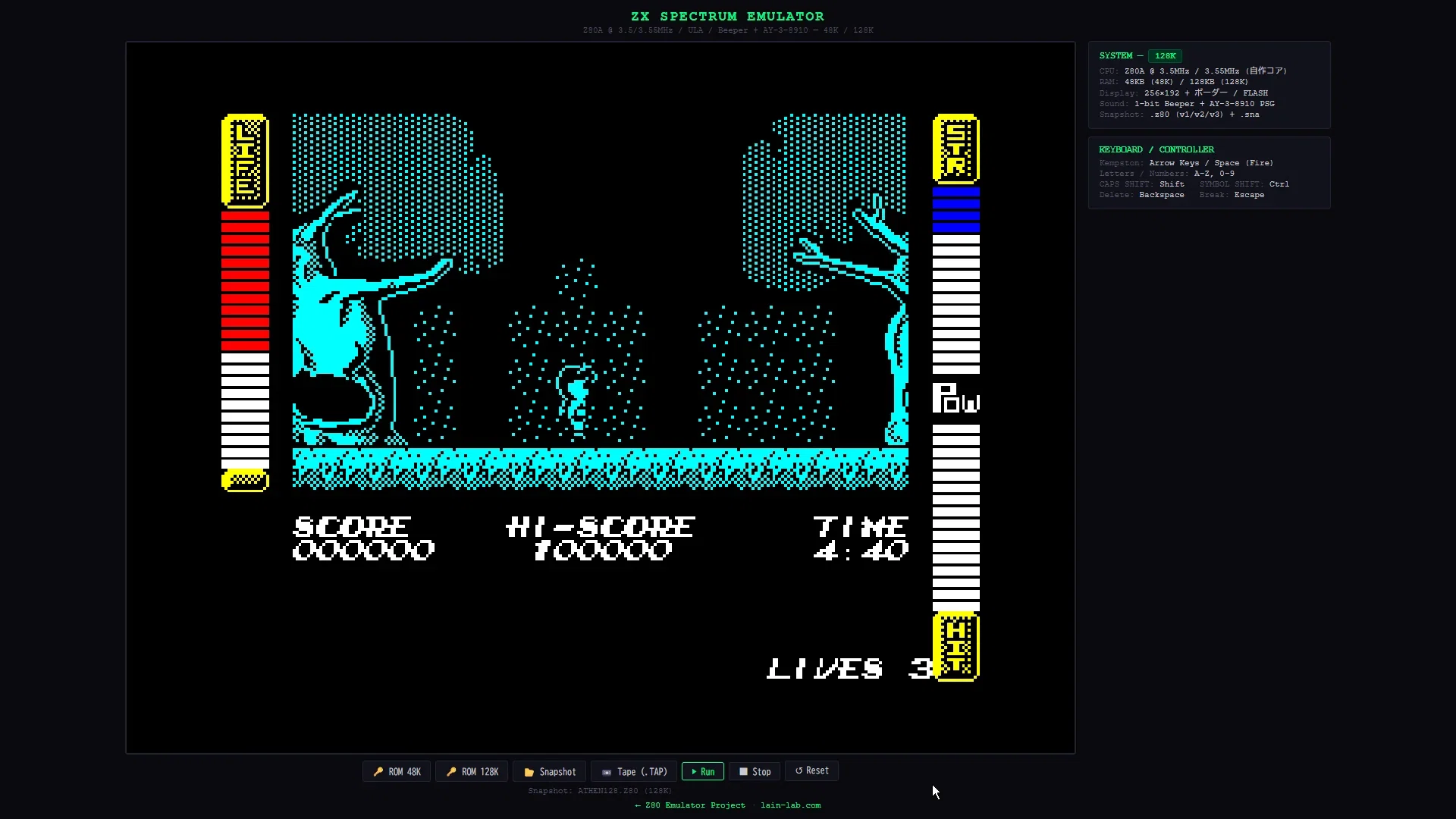Image resolution: width=1456 pixels, height=819 pixels.
Task: Click the KEYBOARD / CONTROLLER heading
Action: 1156,149
